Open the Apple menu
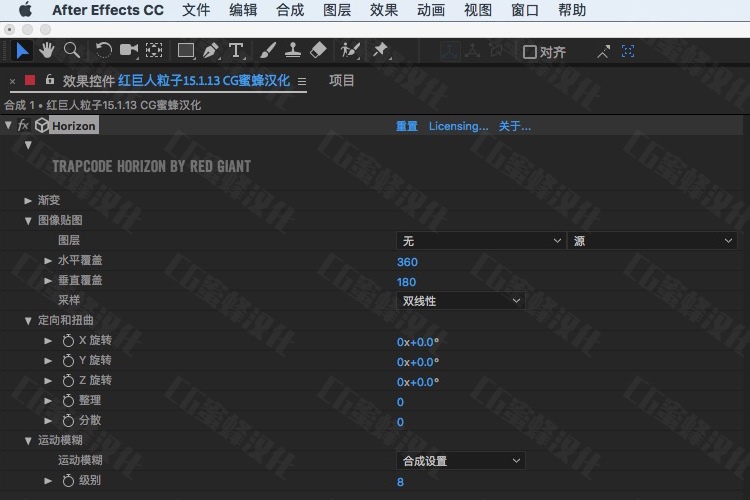The width and height of the screenshot is (750, 500). [25, 10]
